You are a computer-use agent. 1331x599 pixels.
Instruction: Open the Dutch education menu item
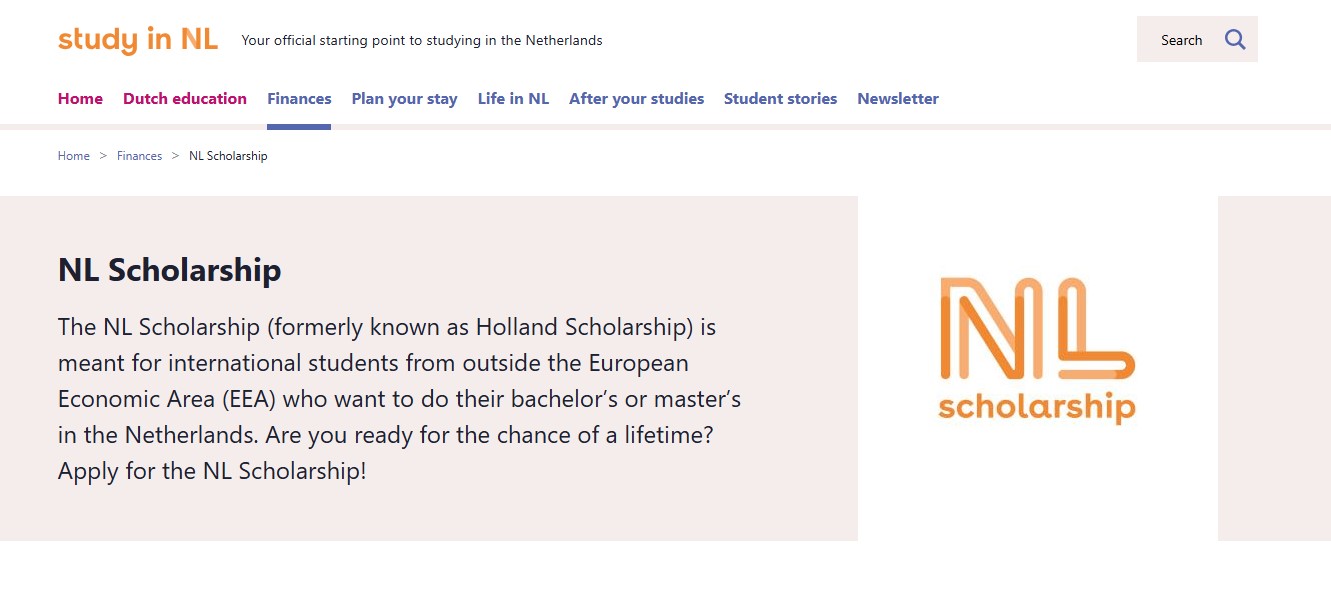tap(185, 99)
